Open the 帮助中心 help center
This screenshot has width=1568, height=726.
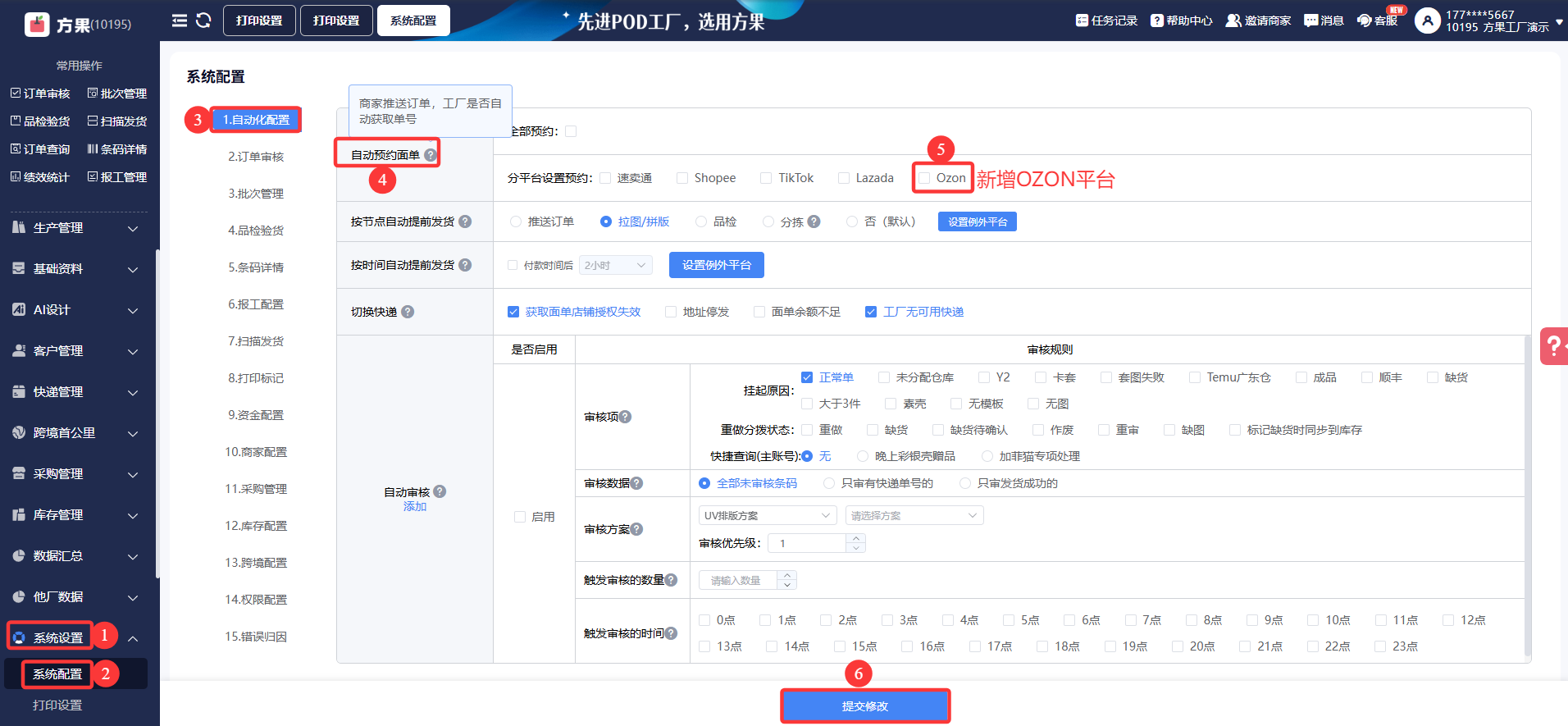(1156, 21)
